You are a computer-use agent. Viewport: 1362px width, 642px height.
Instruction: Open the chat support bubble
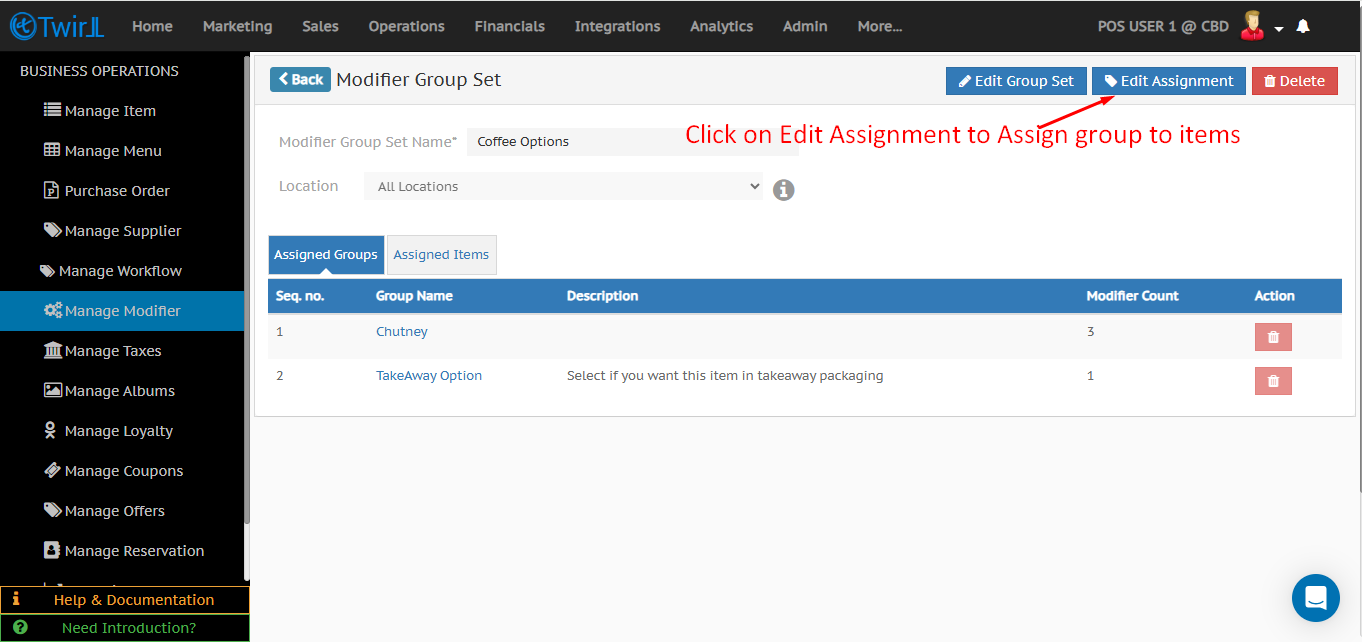pos(1315,598)
